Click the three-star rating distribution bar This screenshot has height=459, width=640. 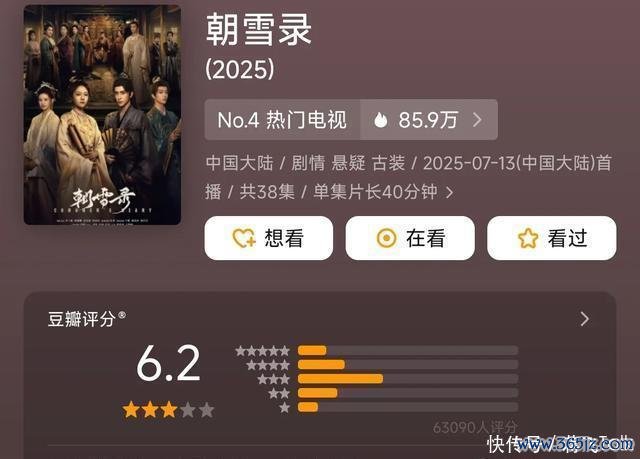(x=408, y=379)
